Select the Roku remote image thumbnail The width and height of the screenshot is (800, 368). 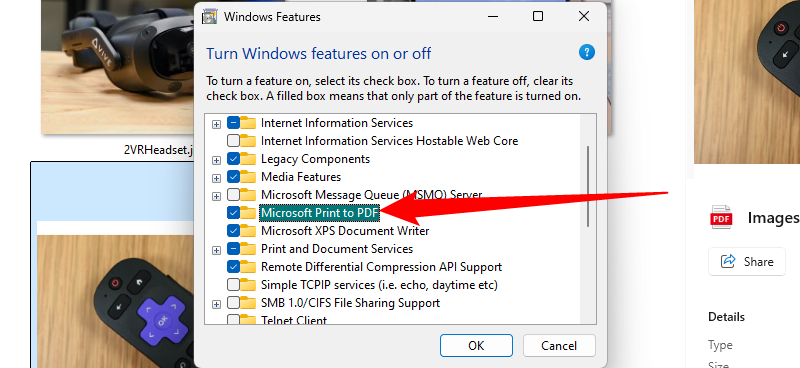[x=115, y=301]
